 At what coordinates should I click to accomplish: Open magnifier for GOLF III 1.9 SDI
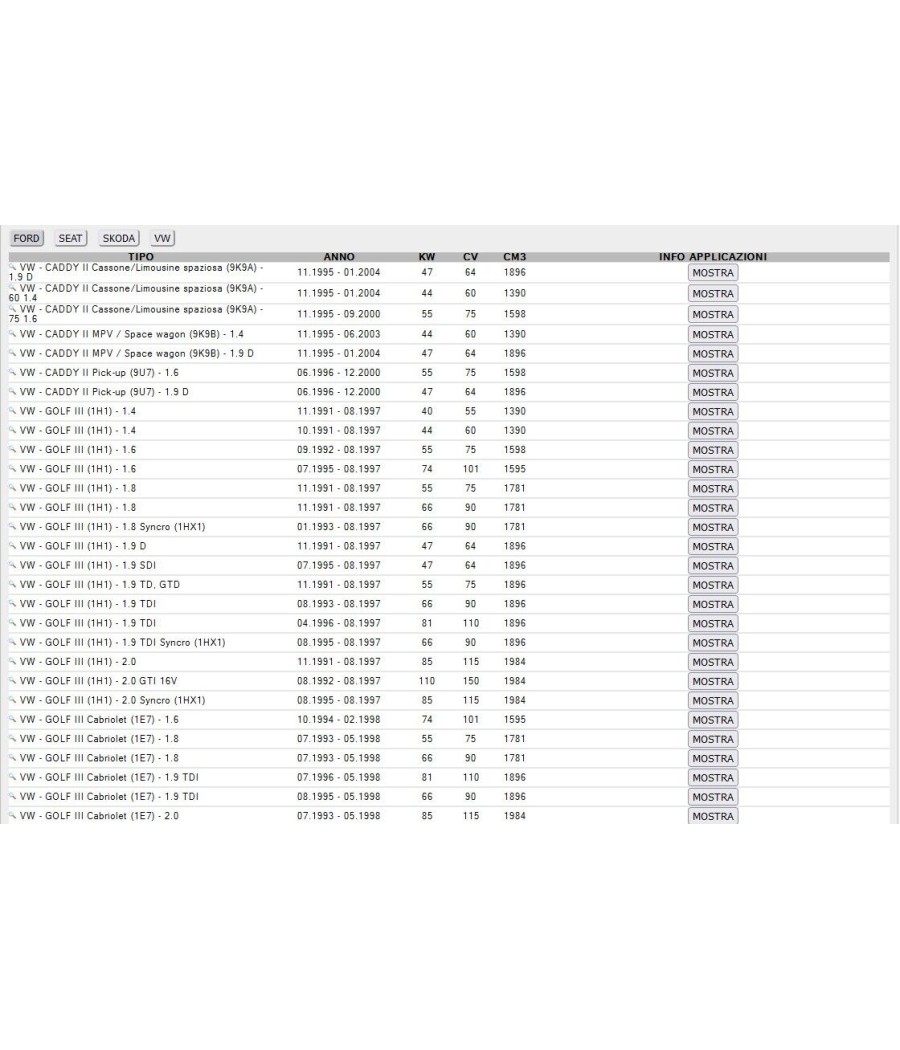(13, 565)
